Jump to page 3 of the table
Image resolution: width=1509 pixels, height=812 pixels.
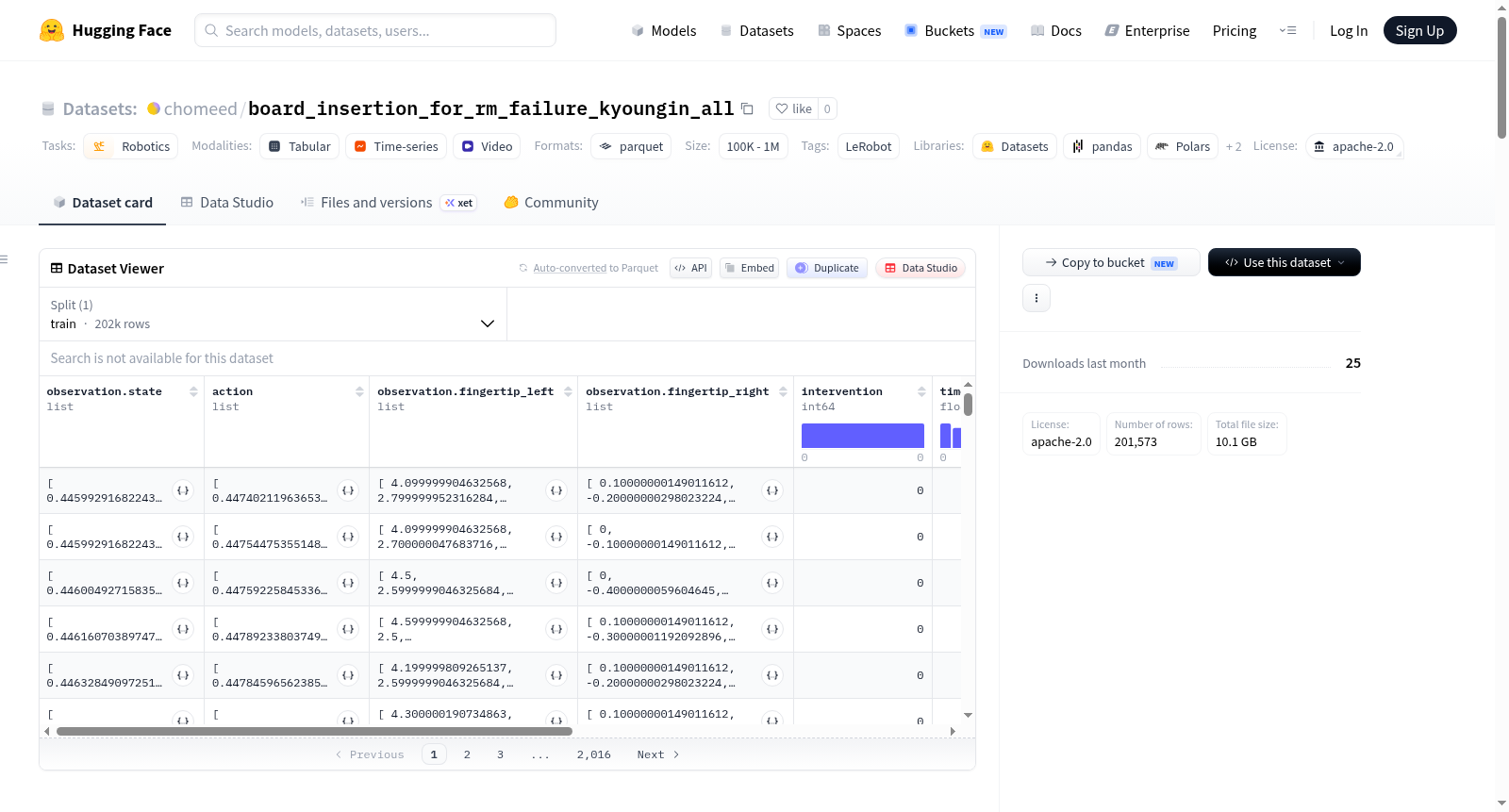(500, 754)
